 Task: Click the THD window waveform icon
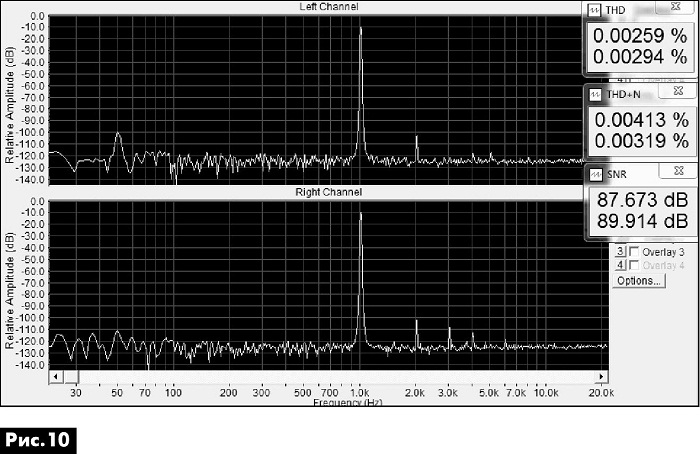click(595, 10)
